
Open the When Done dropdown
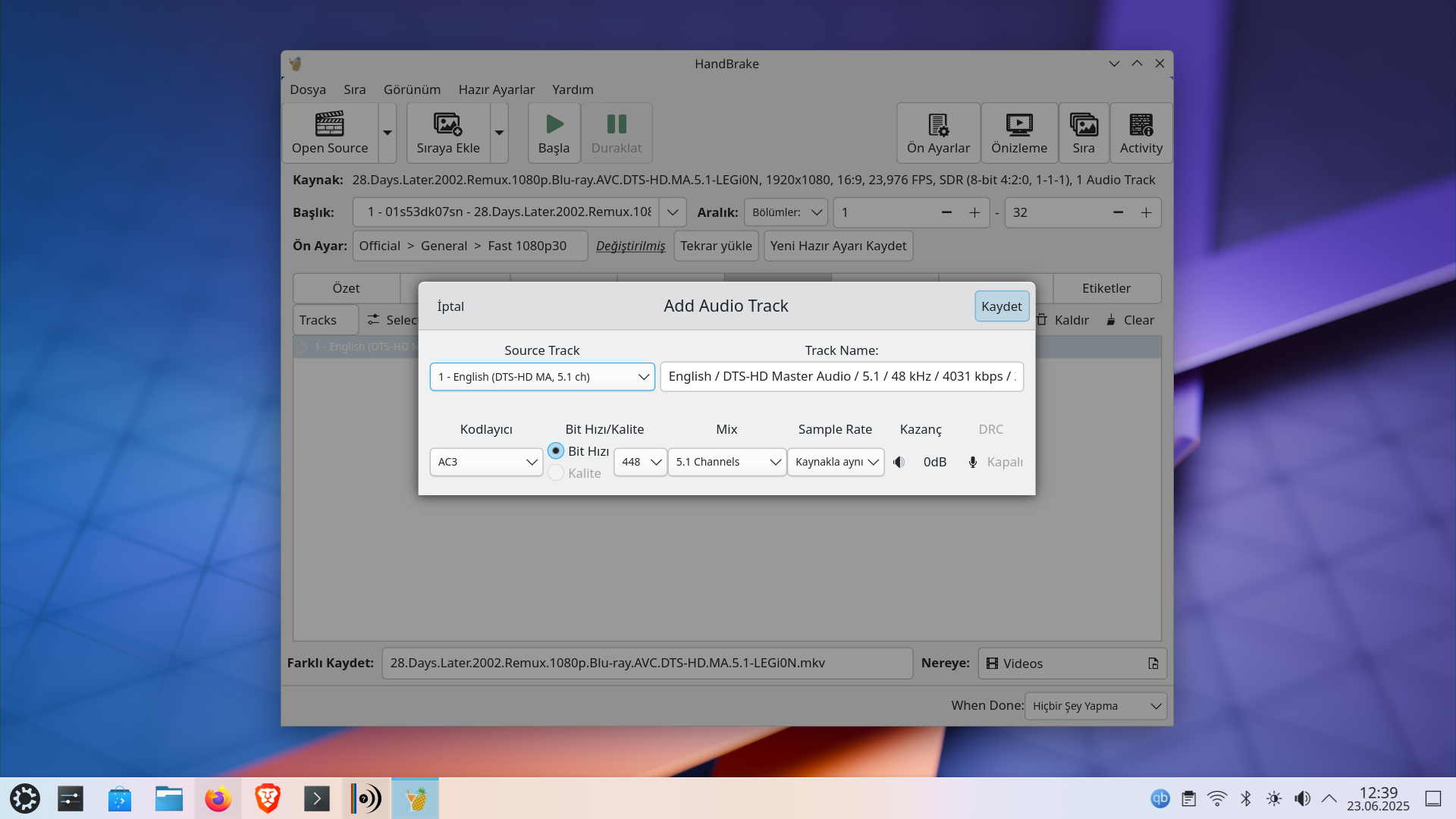(1095, 706)
